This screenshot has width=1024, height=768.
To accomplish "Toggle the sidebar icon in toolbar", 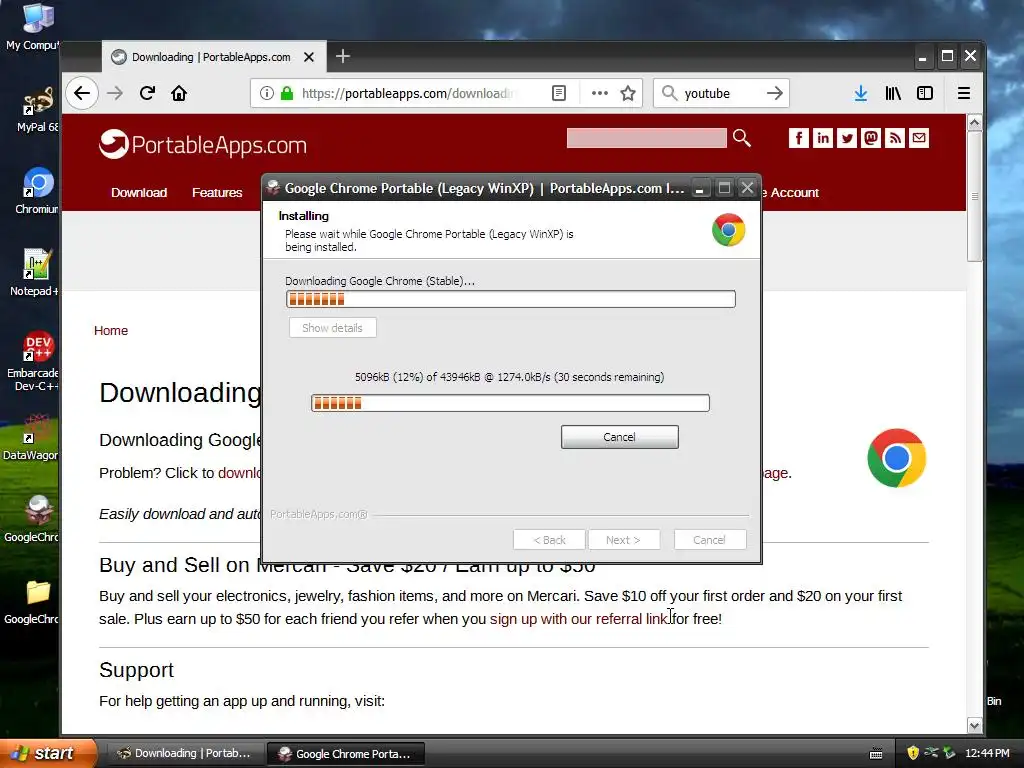I will click(x=925, y=93).
